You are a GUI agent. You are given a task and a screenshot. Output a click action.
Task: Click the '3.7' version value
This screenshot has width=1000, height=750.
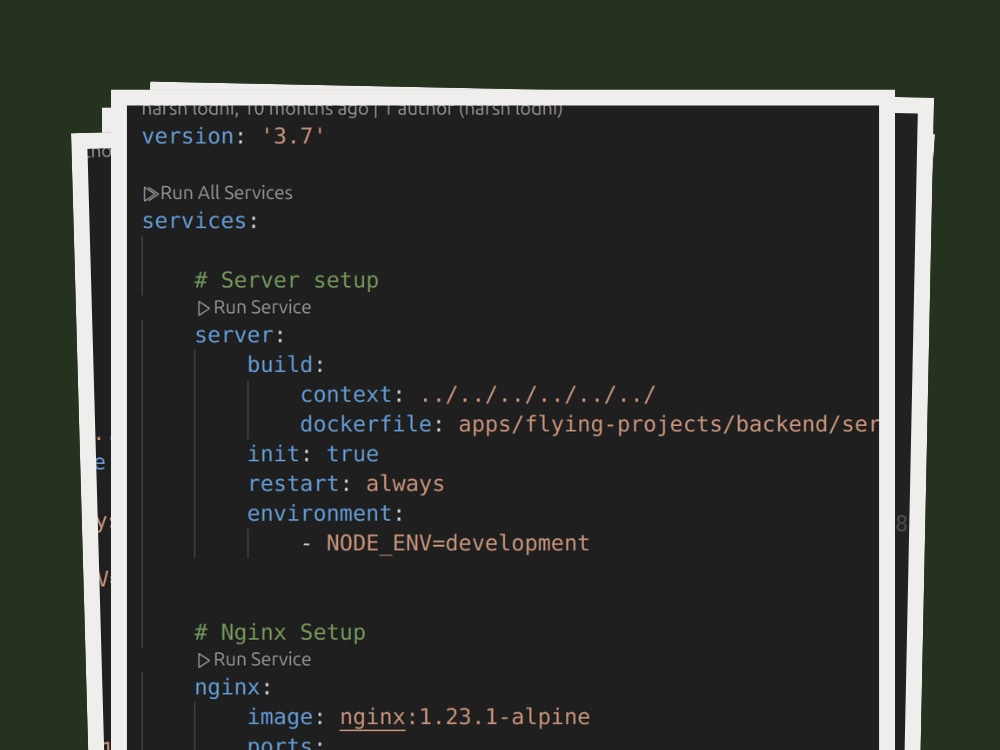pos(293,136)
